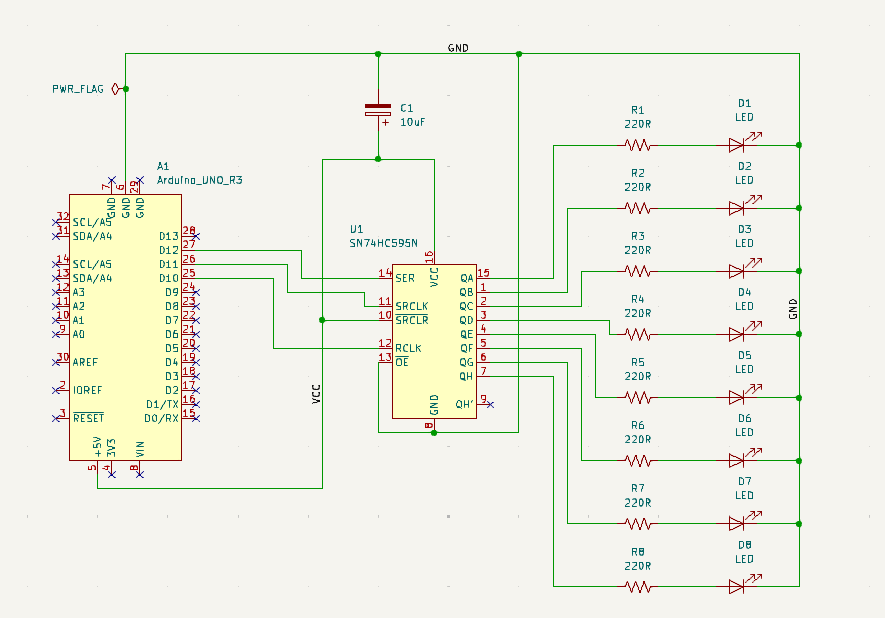Click the junction dot at U1 GND pin 8

[x=434, y=433]
